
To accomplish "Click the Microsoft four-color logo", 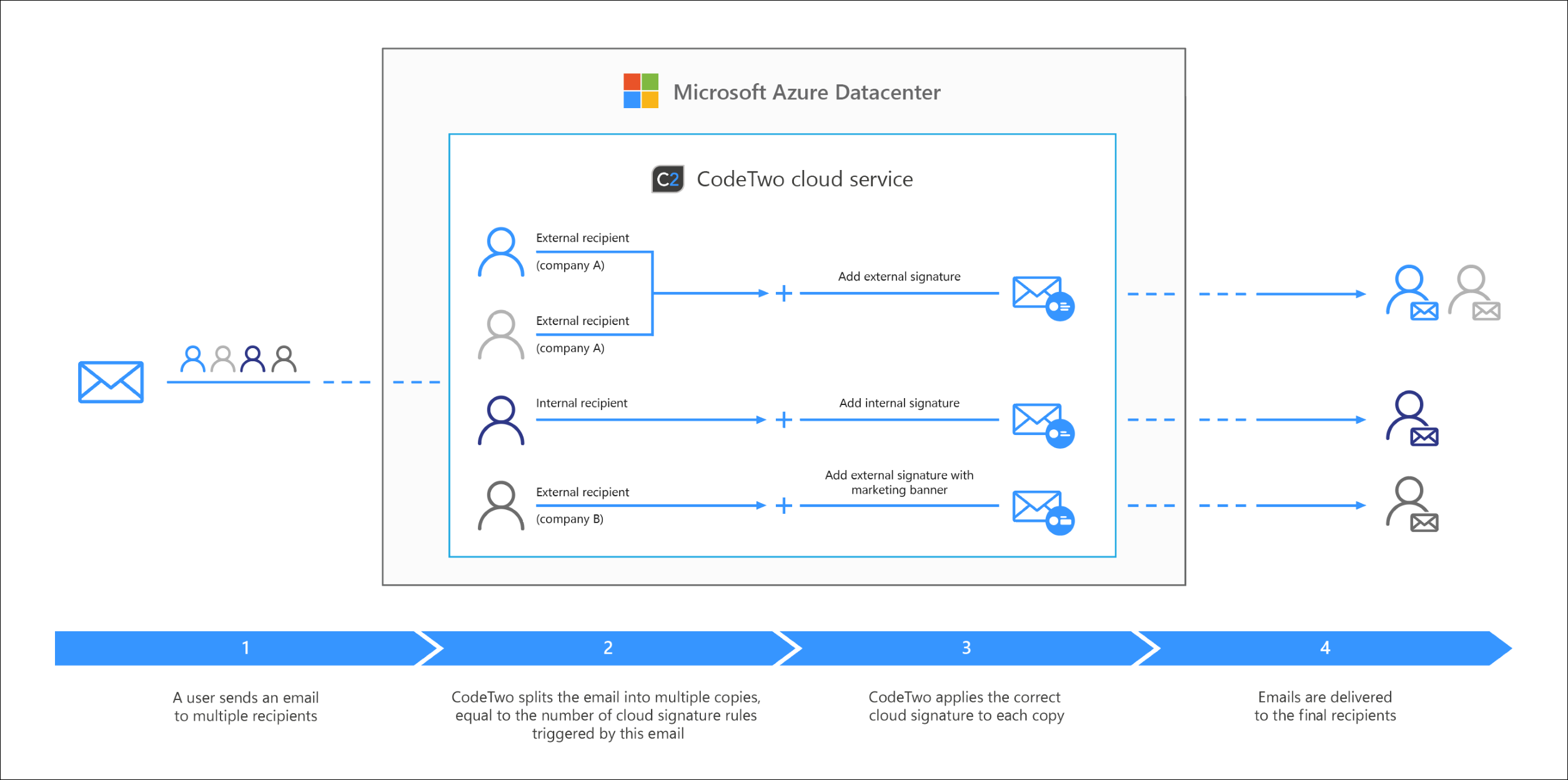I will (x=641, y=91).
